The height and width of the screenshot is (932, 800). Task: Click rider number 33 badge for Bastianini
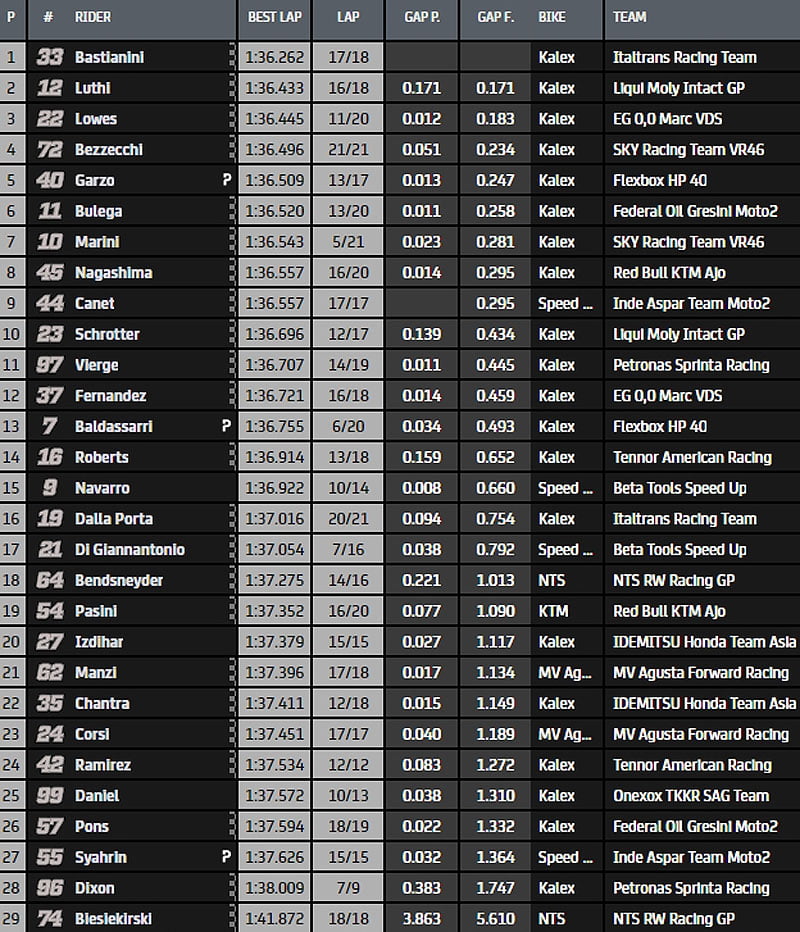tap(50, 58)
